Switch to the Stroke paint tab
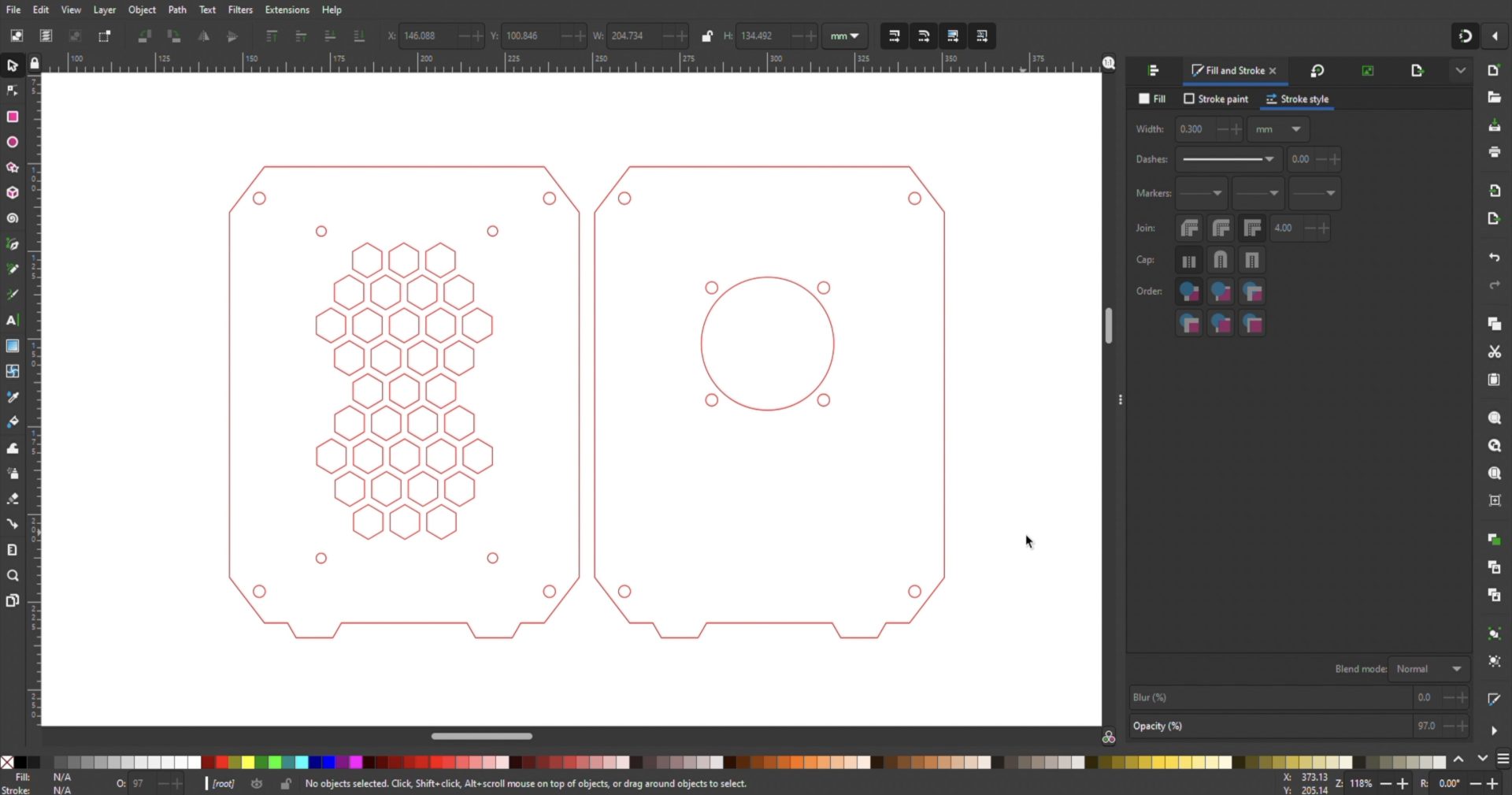 pyautogui.click(x=1216, y=99)
